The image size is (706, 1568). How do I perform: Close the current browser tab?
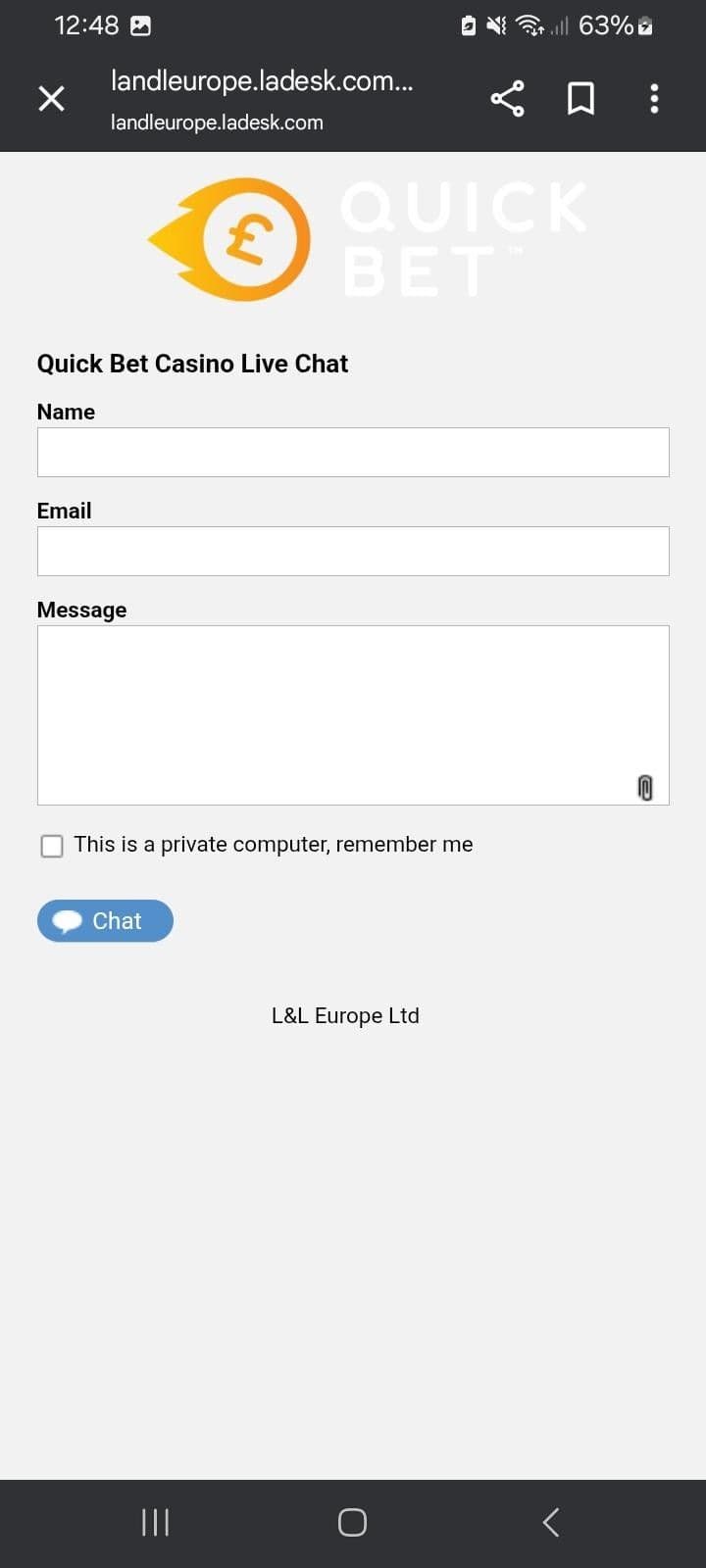point(51,98)
